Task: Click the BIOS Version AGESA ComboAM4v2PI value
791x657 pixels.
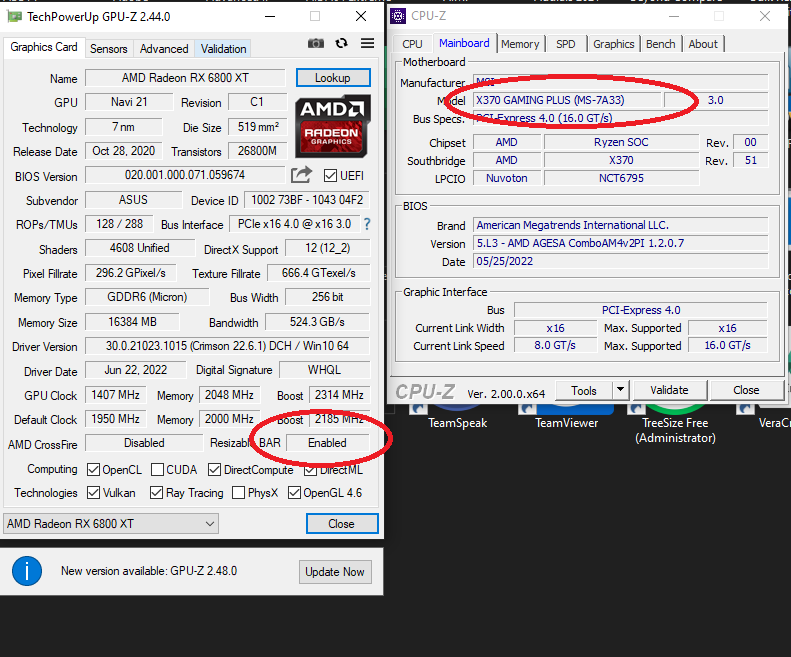Action: pyautogui.click(x=620, y=243)
